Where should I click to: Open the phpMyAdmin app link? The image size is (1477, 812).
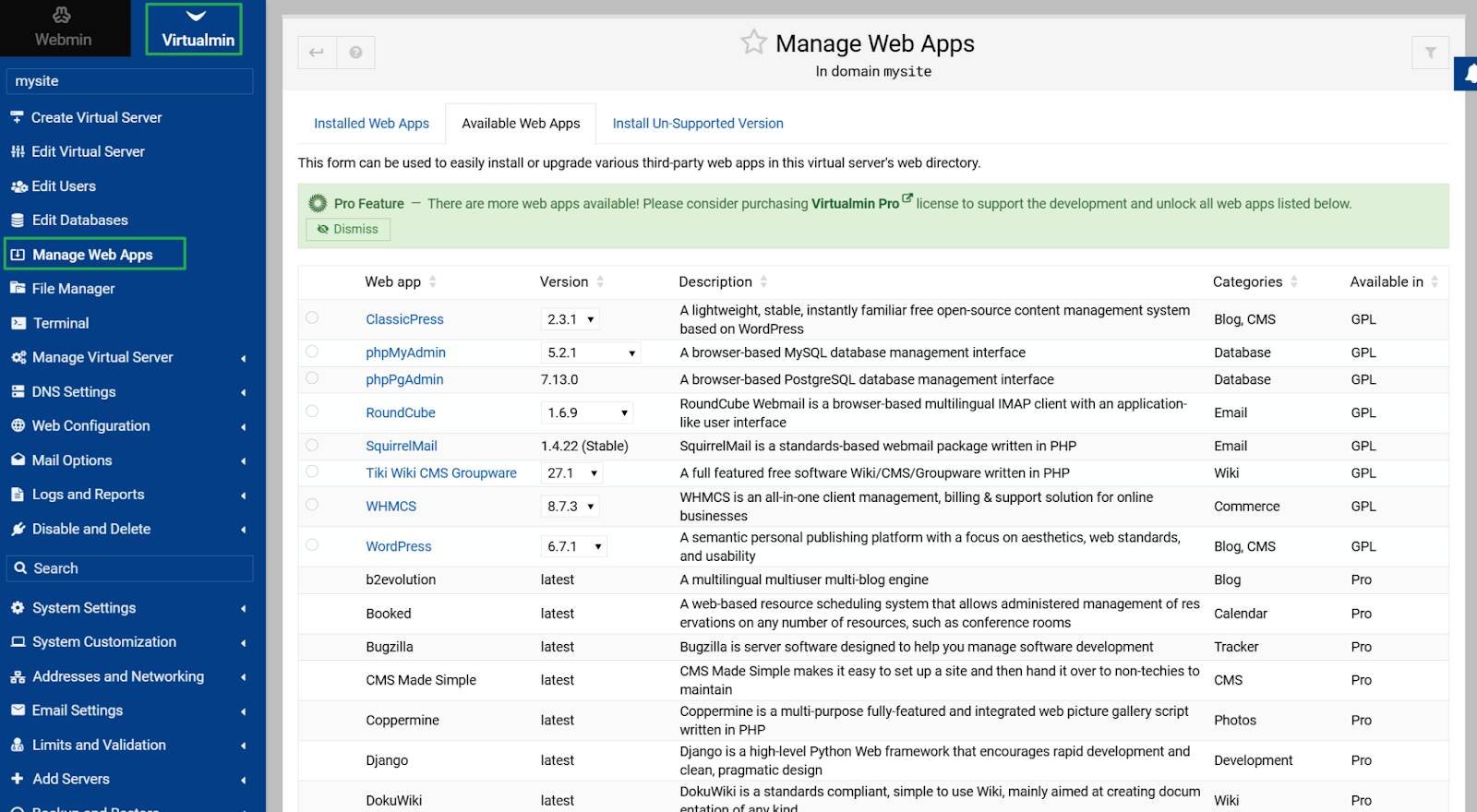point(405,352)
